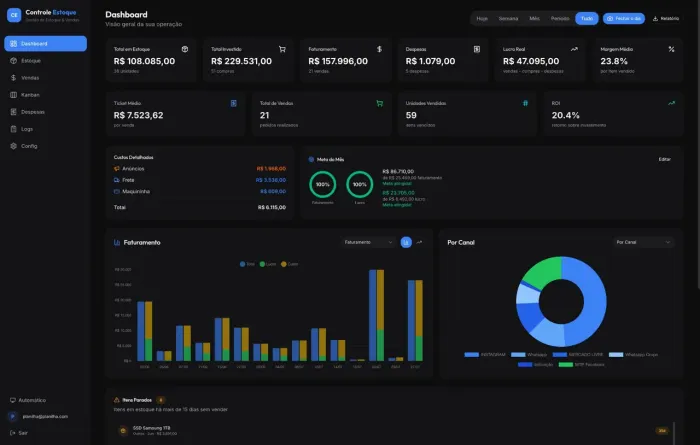
Task: Click the Fechar o dia button
Action: [x=624, y=19]
